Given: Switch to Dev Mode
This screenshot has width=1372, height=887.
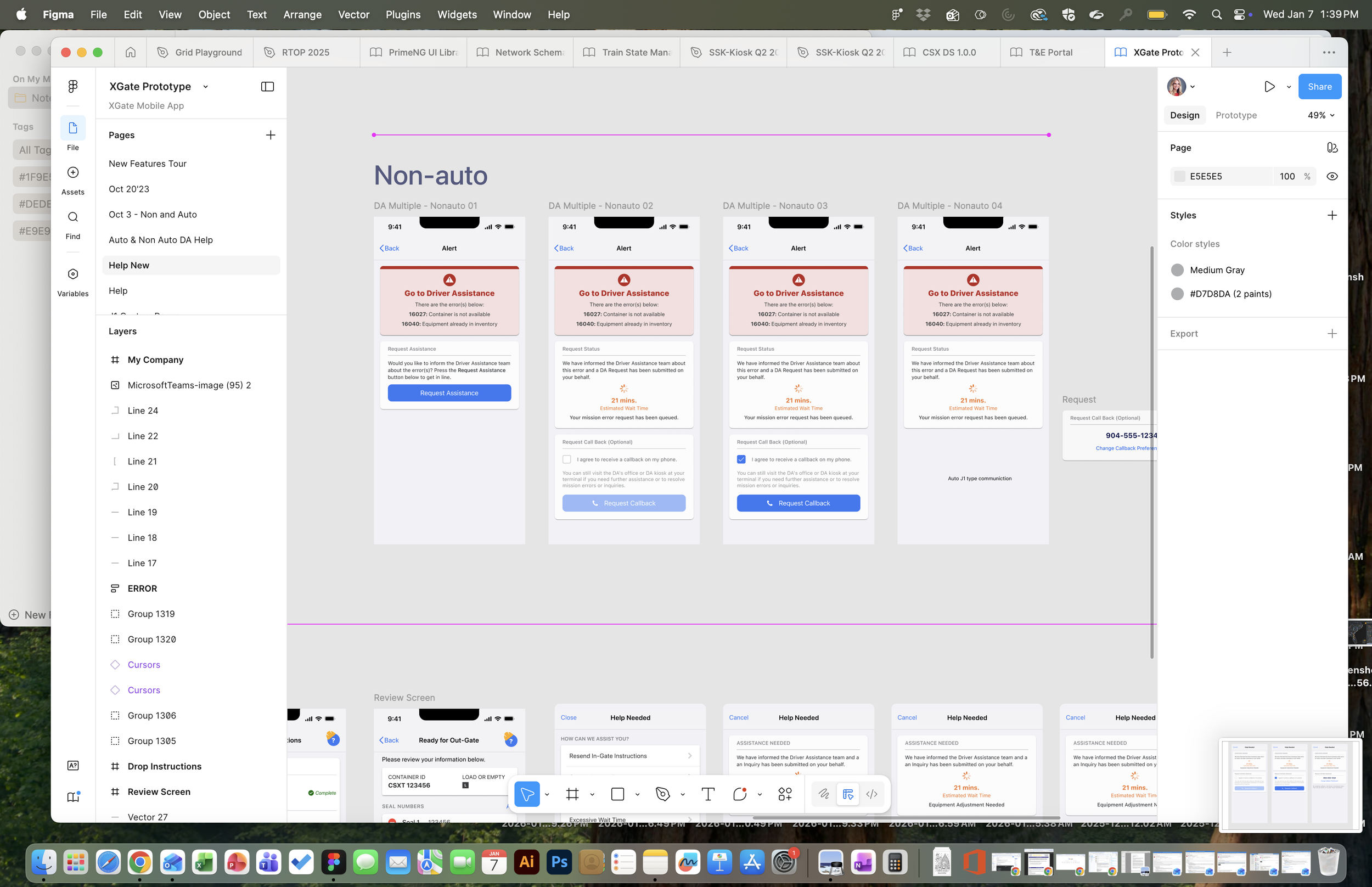Looking at the screenshot, I should [x=871, y=794].
